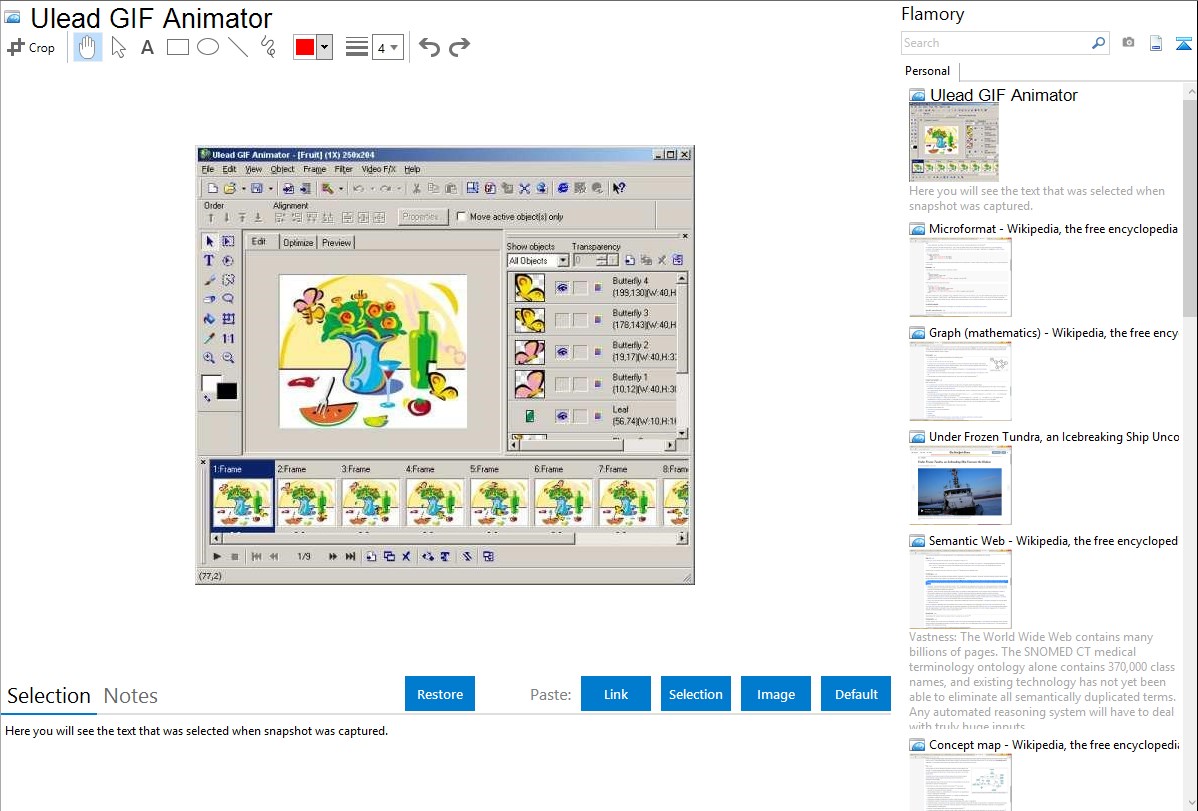Open the Save dropdown arrow in GIF Animator toolbar
The width and height of the screenshot is (1198, 811).
pyautogui.click(x=270, y=188)
